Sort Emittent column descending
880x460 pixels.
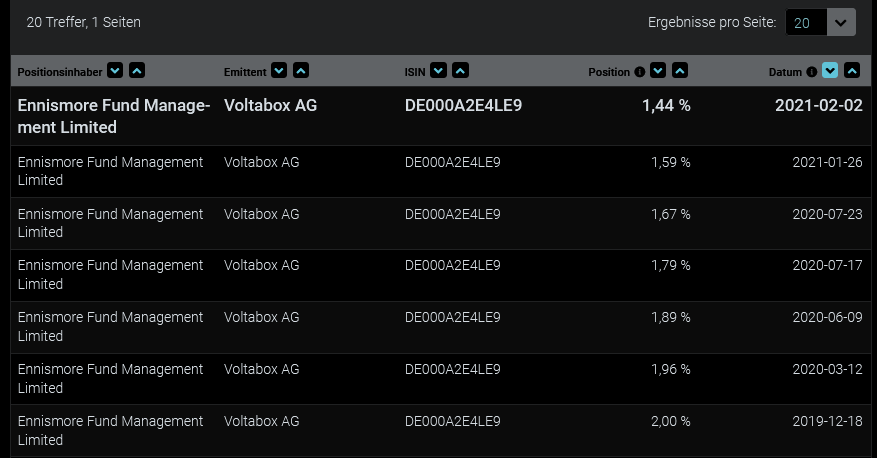pos(279,71)
